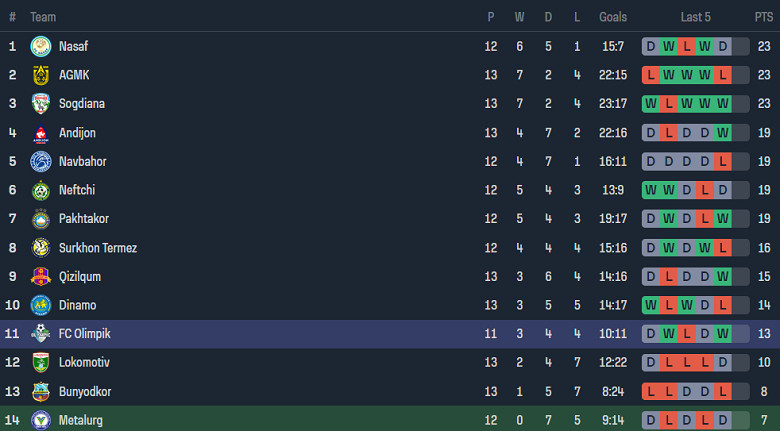Click the AGMK club logo
The image size is (780, 431).
coord(41,75)
